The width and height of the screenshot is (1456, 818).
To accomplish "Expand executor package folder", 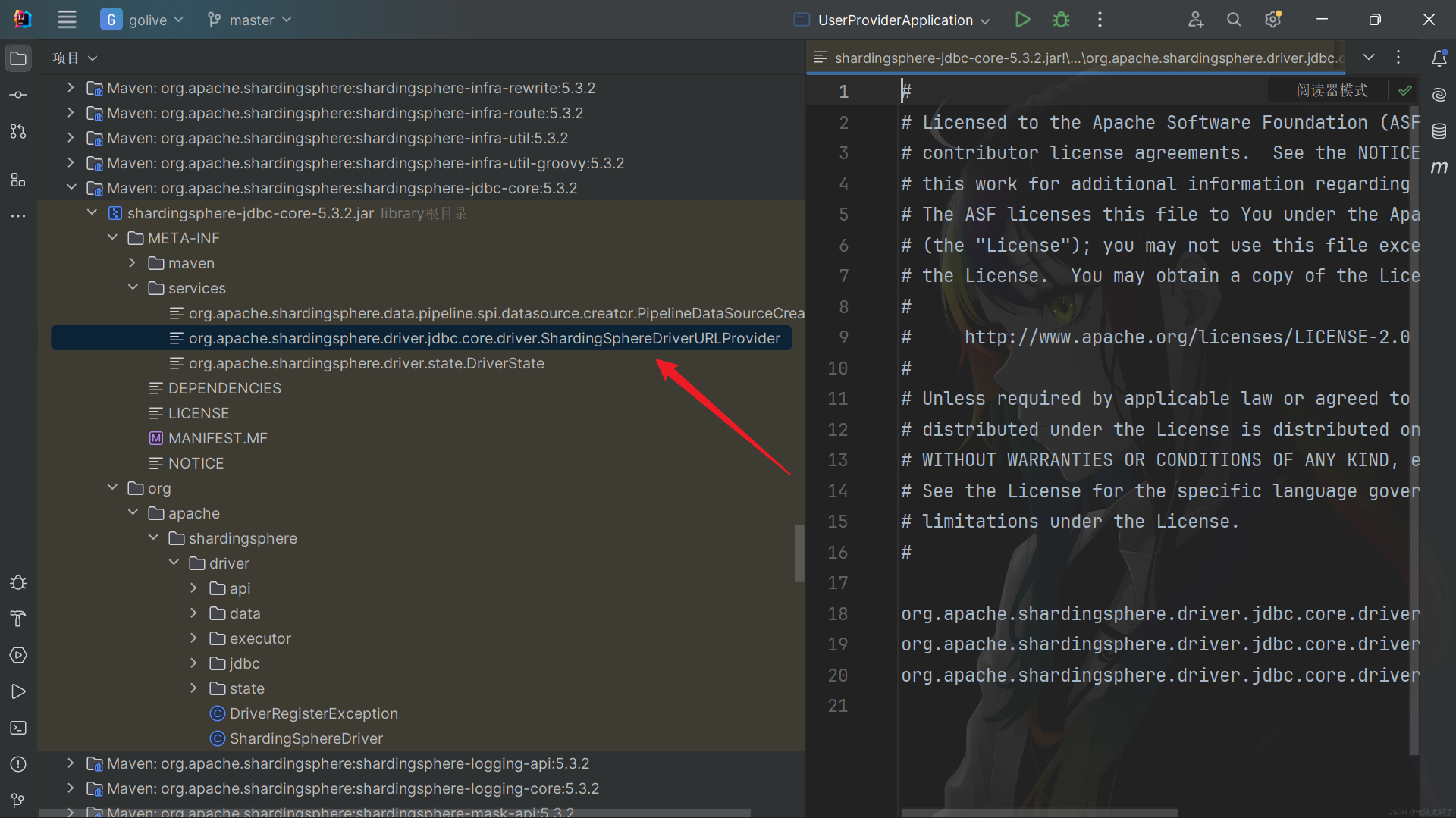I will tap(194, 638).
